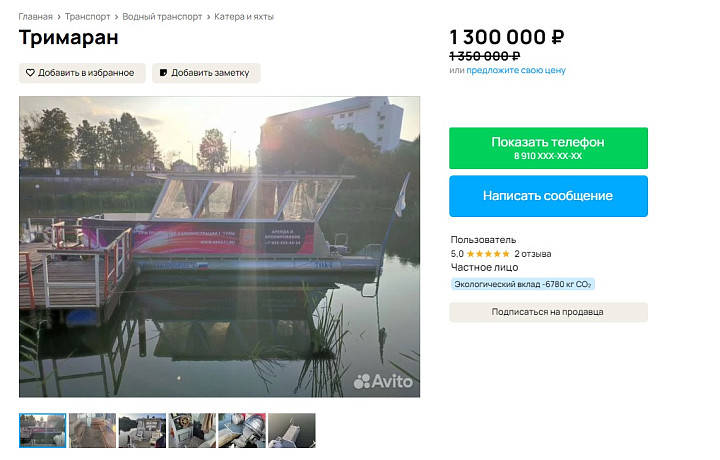This screenshot has height=460, width=720.
Task: Show the seller's phone number
Action: (548, 148)
